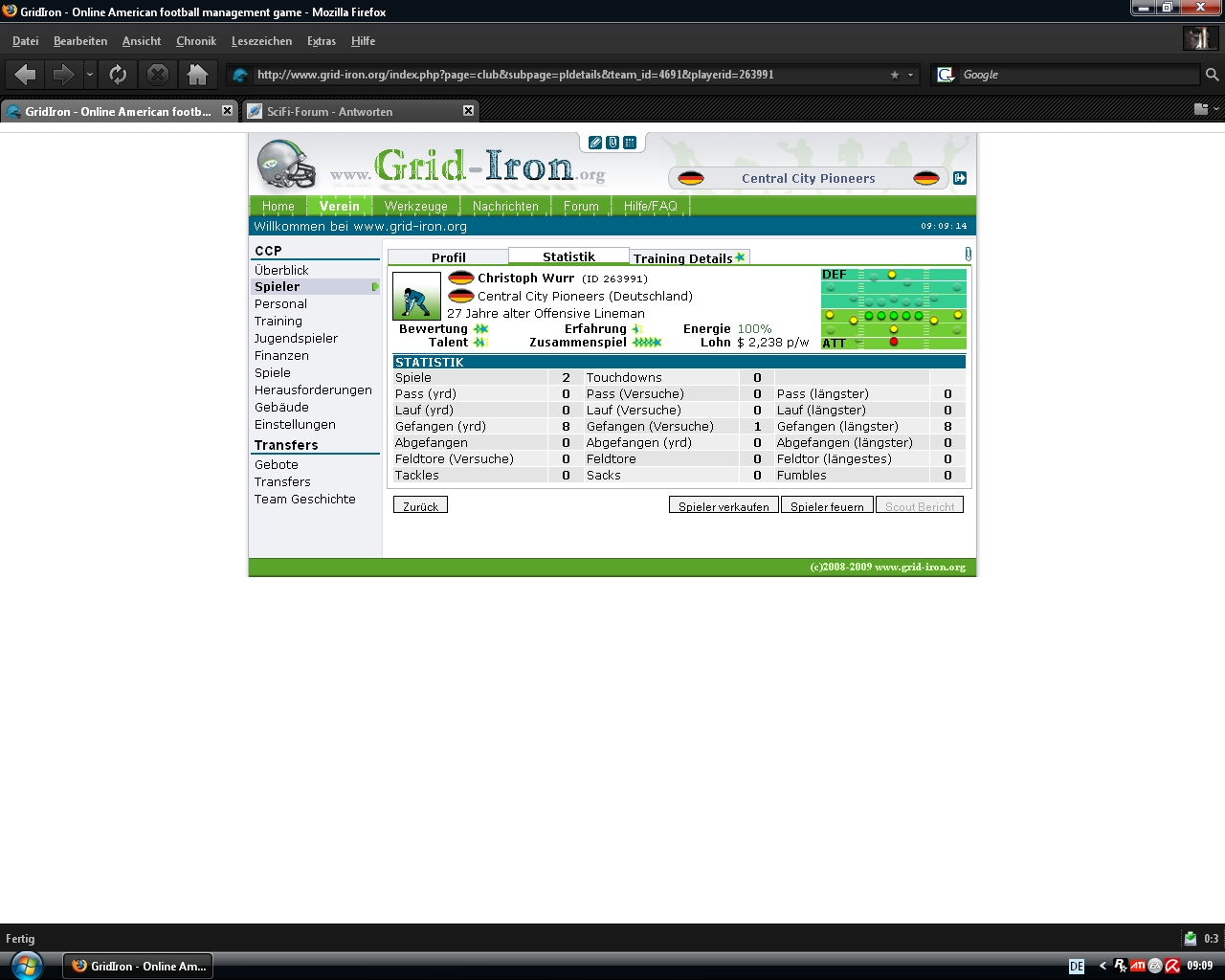Click the notepad icon above the logo
This screenshot has width=1225, height=980.
[x=595, y=143]
